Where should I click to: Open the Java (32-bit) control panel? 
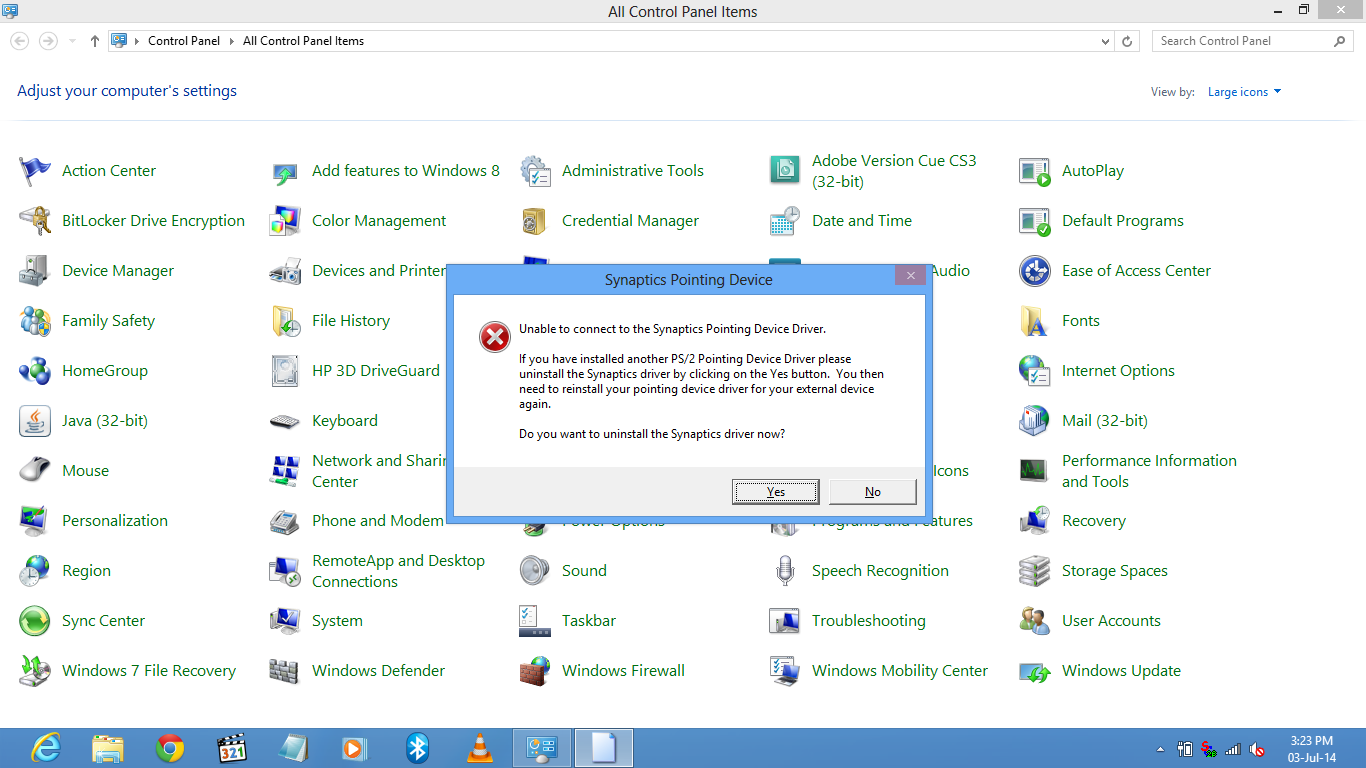(105, 420)
